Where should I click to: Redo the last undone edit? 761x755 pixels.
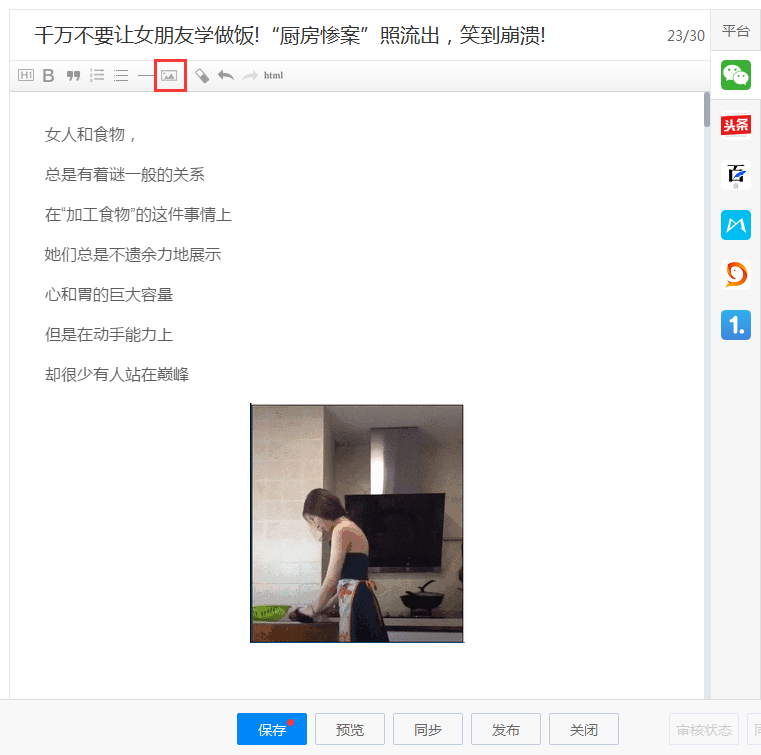[250, 76]
